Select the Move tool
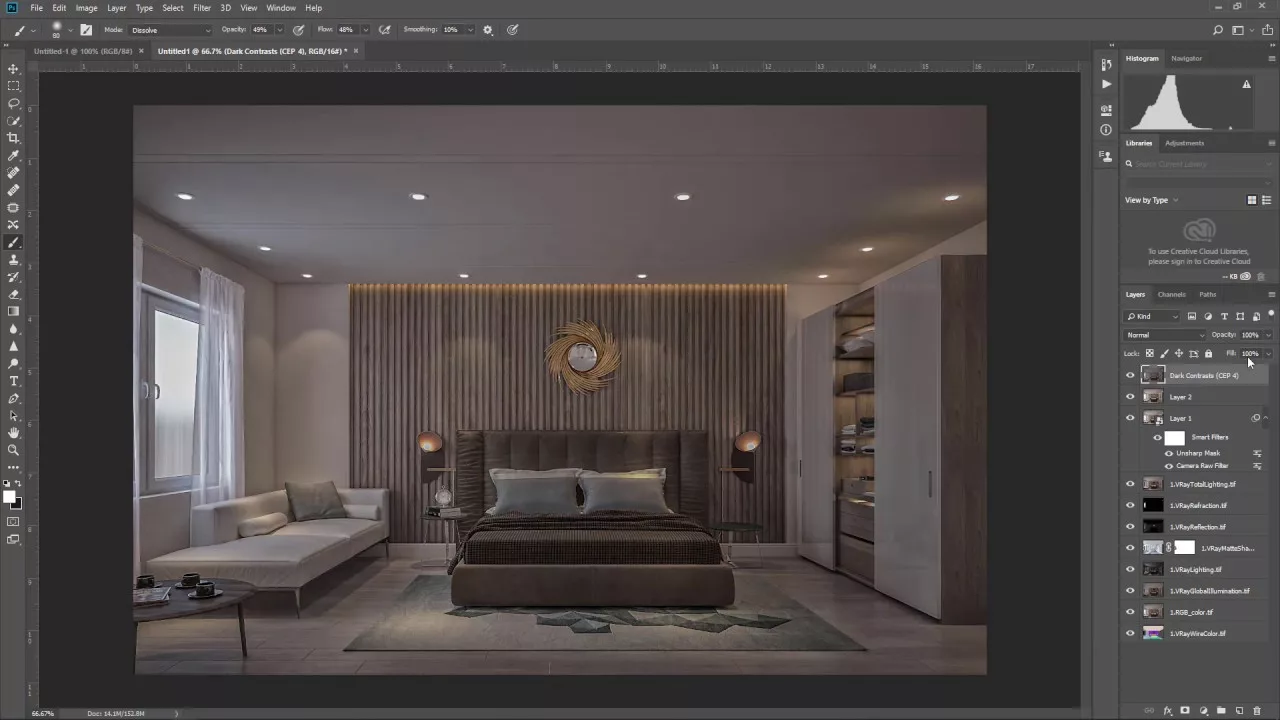This screenshot has width=1280, height=720. [x=13, y=69]
